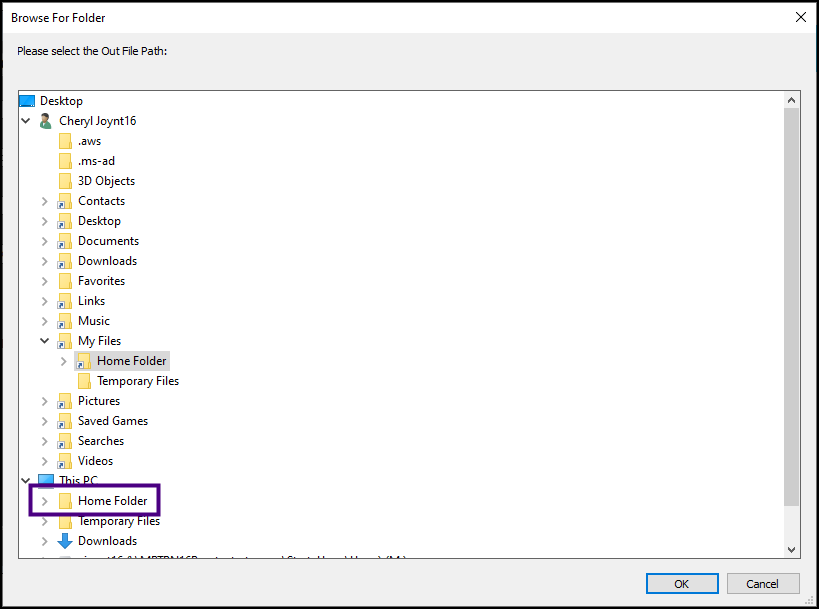
Task: Select 'Temporary Files' label under This PC
Action: 119,521
